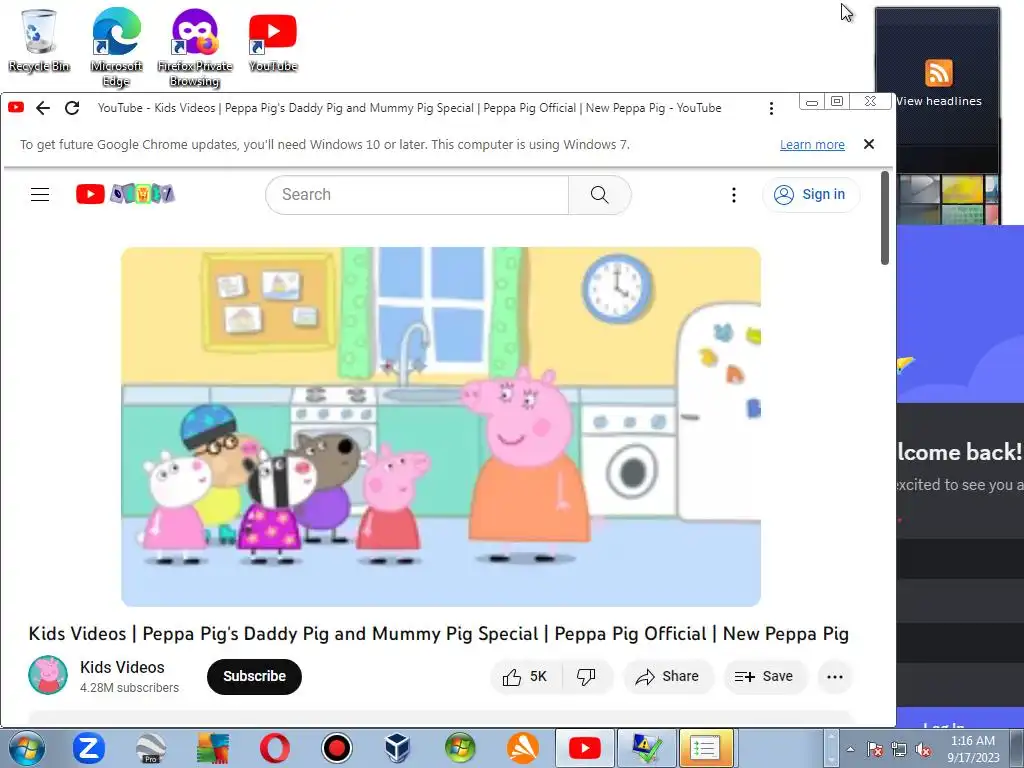Open the warning-shield checkmark taskbar app
This screenshot has height=768, width=1024.
pyautogui.click(x=645, y=748)
